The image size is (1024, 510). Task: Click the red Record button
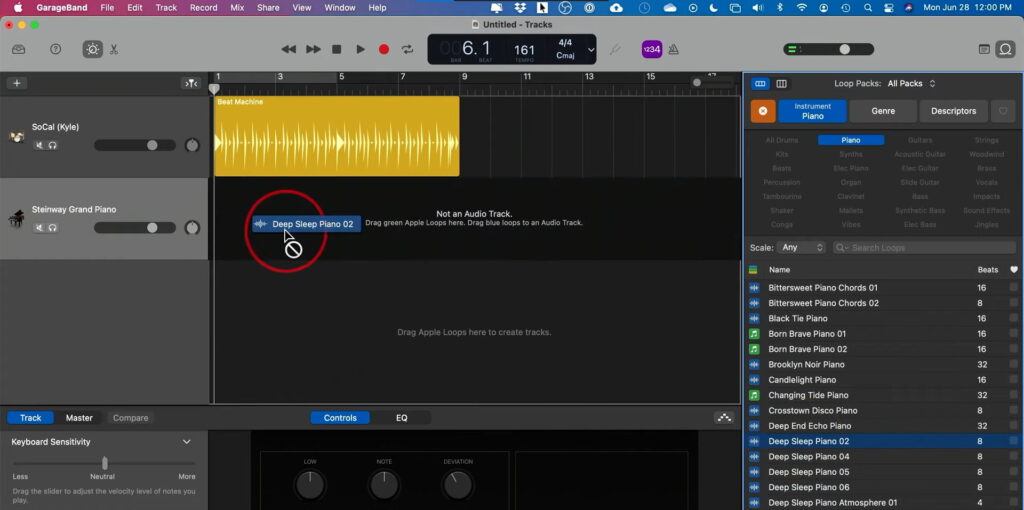point(384,49)
